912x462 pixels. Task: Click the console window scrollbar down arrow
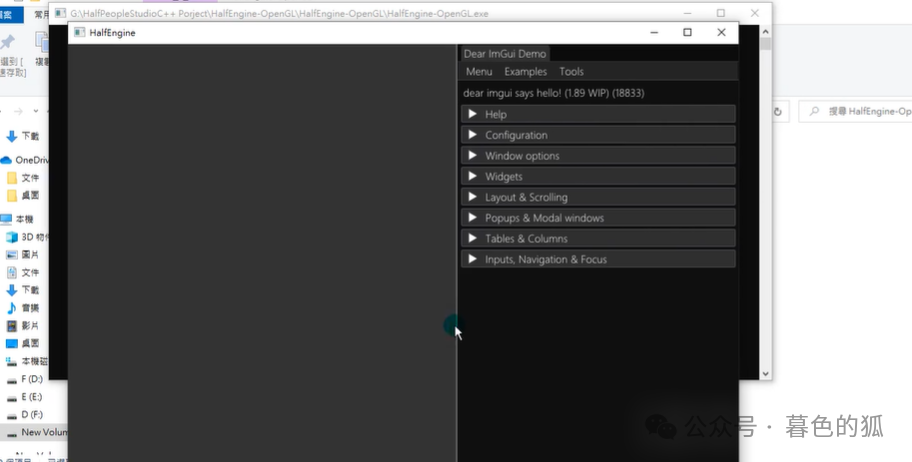(x=765, y=374)
